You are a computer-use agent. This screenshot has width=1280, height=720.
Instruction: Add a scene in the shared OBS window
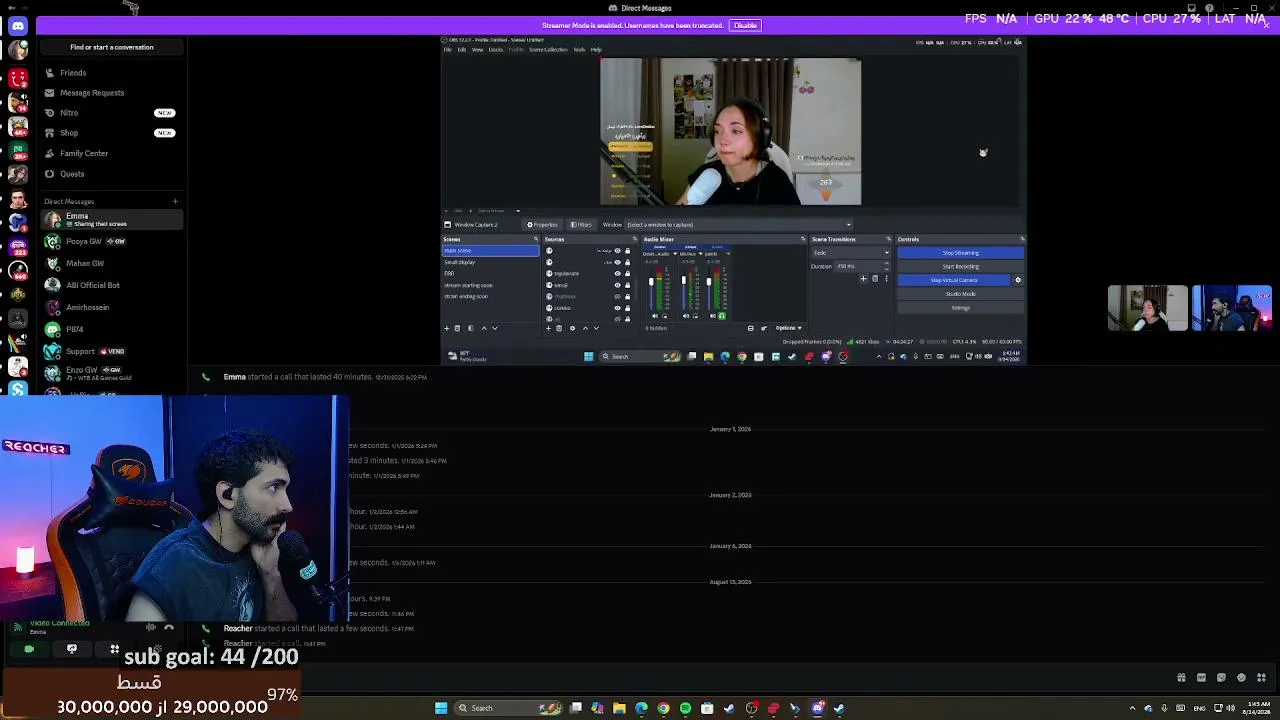coord(446,328)
